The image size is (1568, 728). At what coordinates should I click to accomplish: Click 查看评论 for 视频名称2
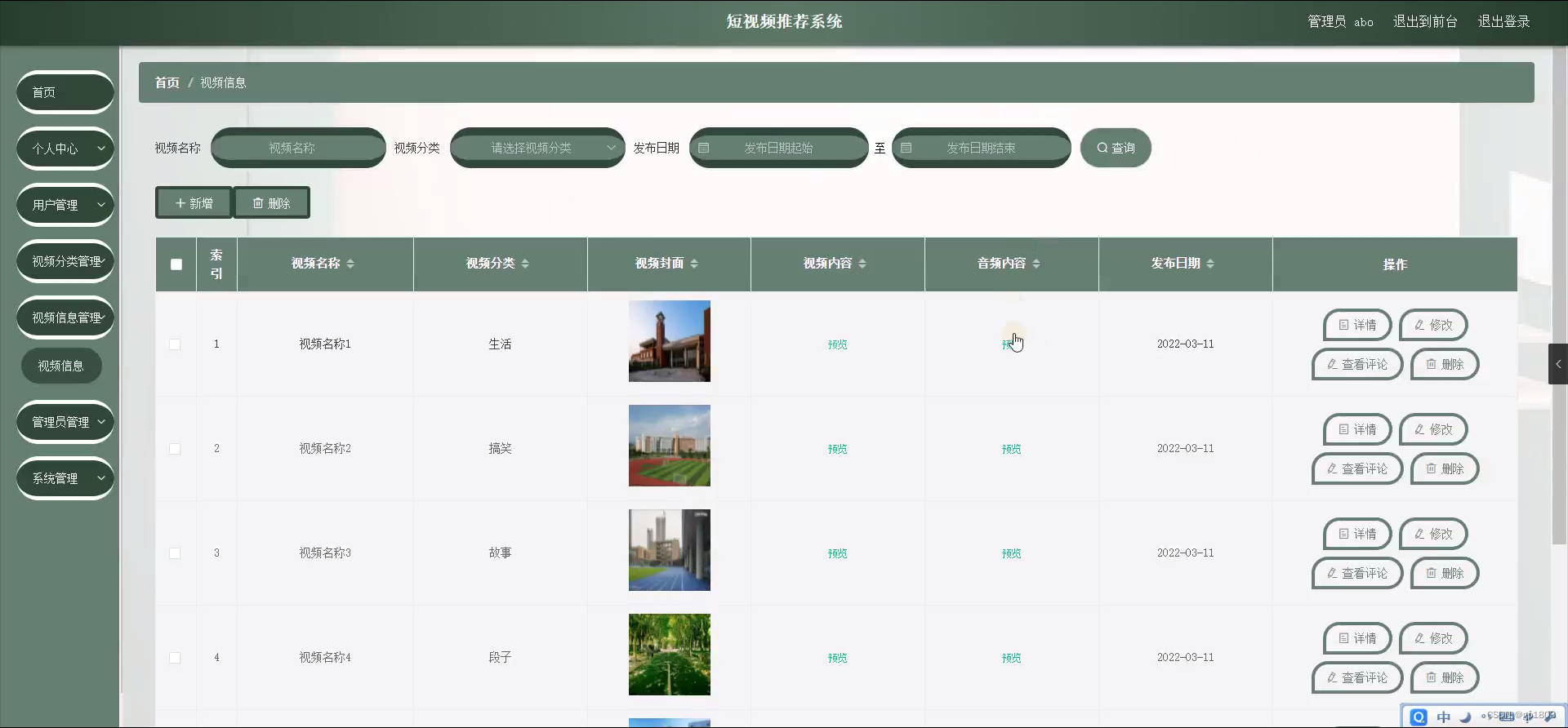[x=1357, y=468]
